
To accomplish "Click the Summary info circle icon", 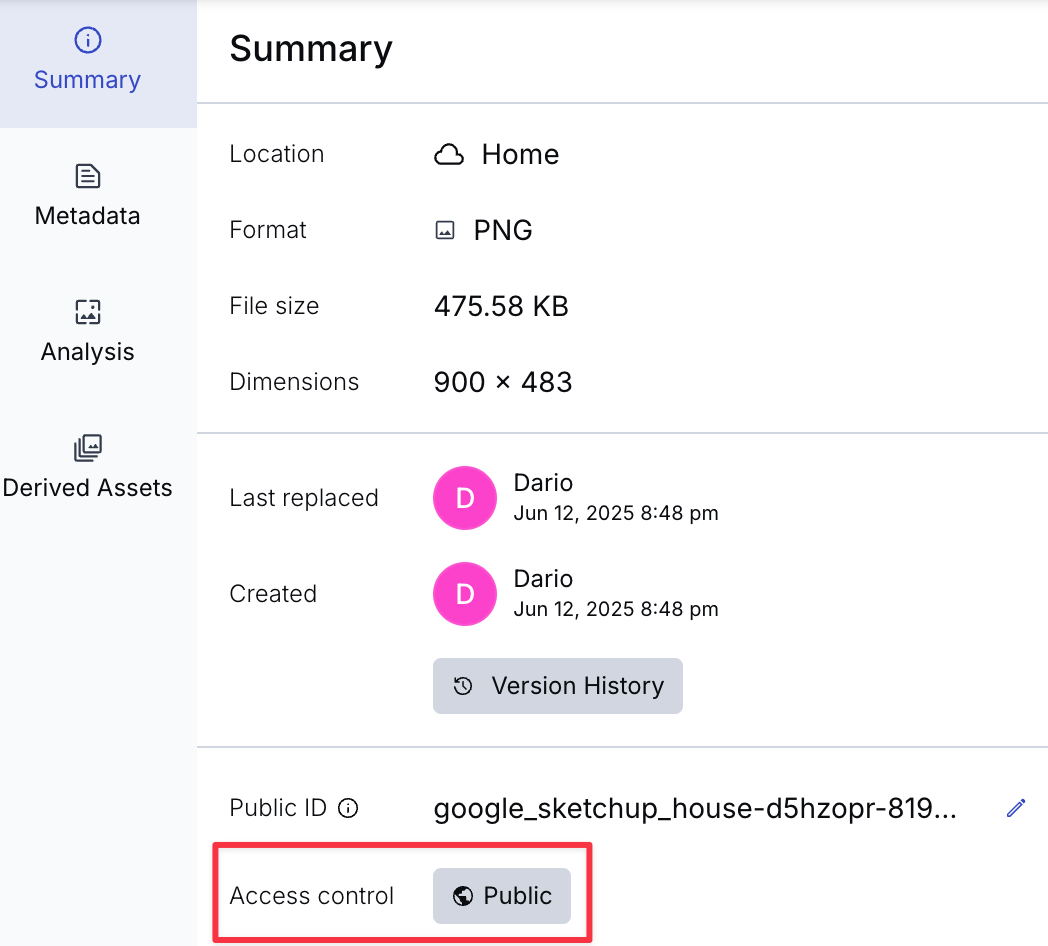I will click(88, 40).
